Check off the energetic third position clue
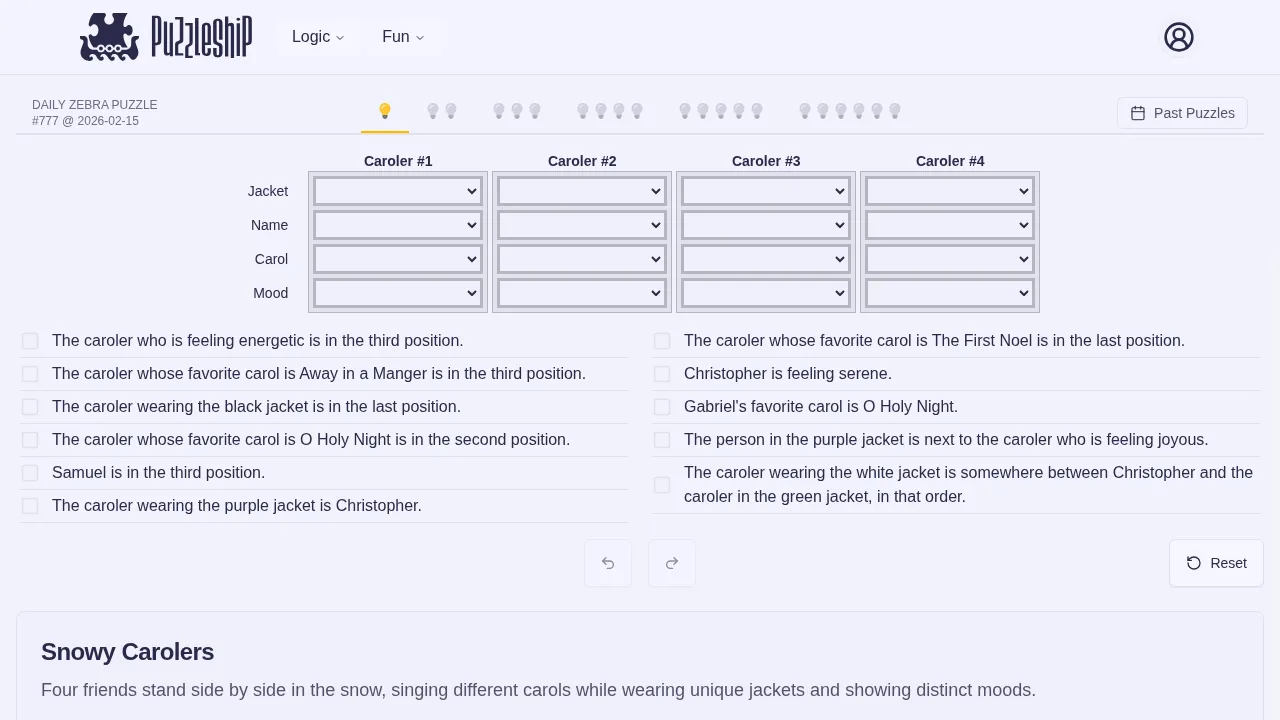Screen dimensions: 1280x720 point(30,341)
